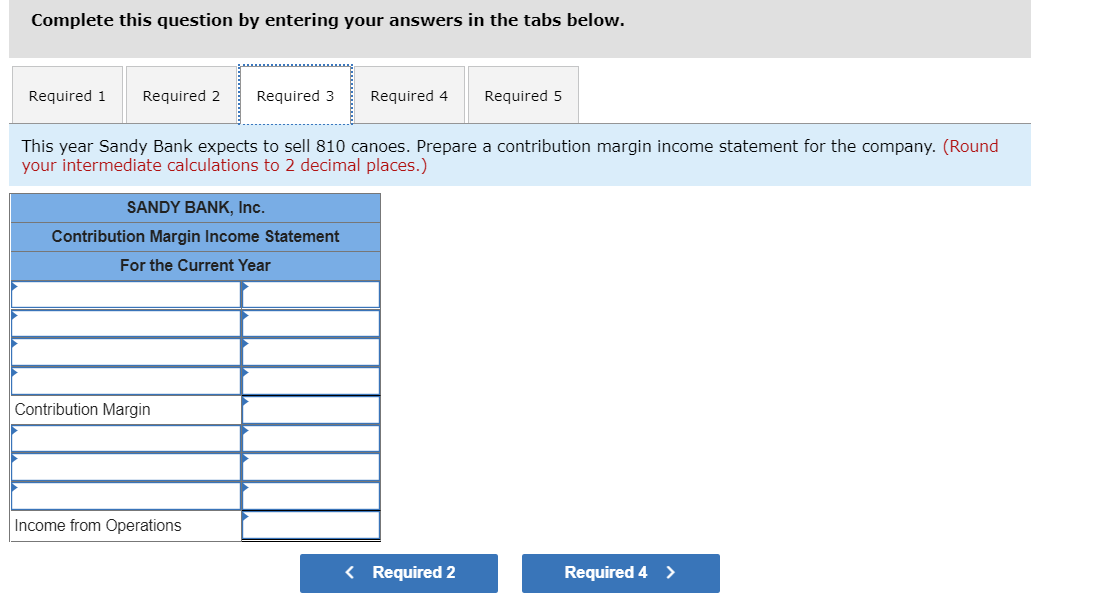Screen dimensions: 1093x616
Task: Open the second label dropdown below Contribution Margin
Action: click(x=125, y=466)
